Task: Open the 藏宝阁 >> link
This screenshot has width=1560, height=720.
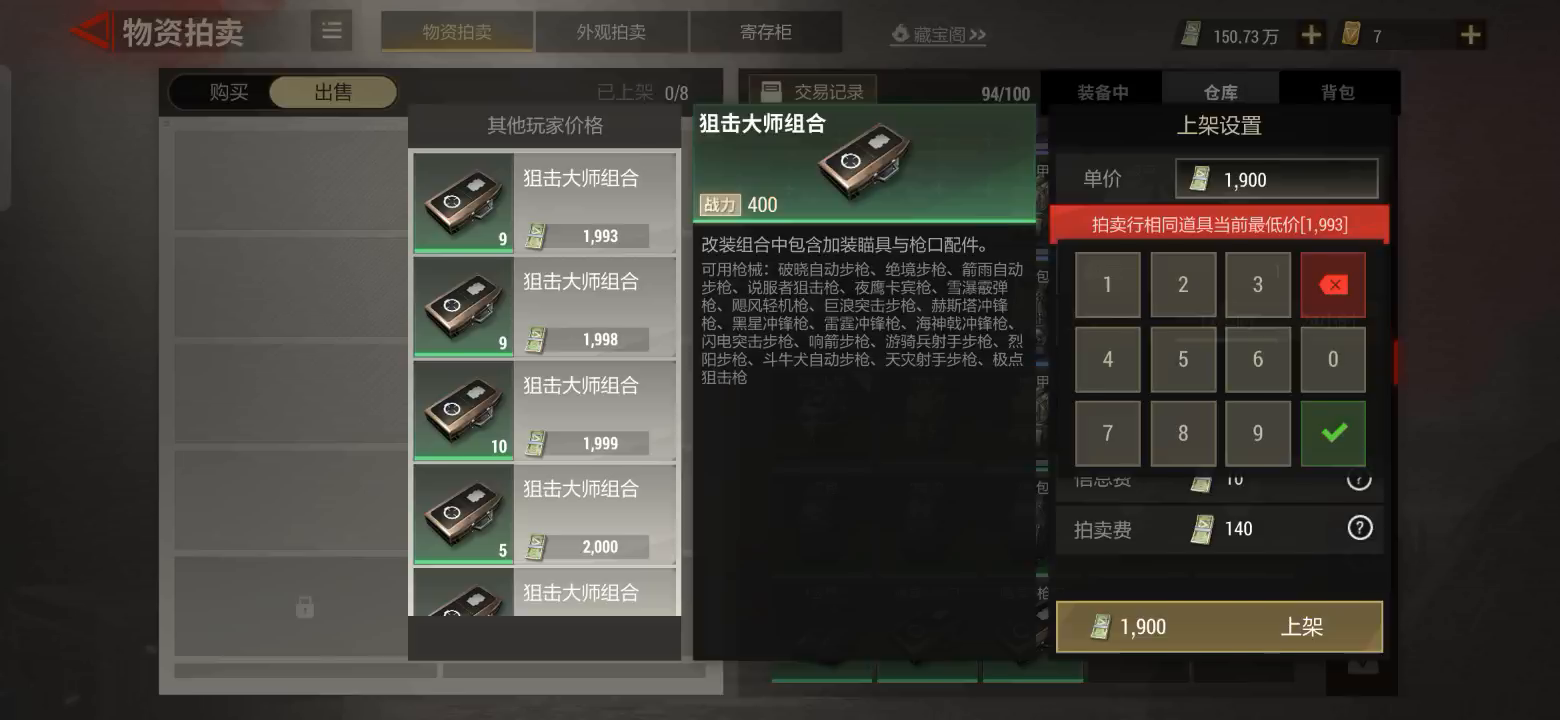Action: click(939, 35)
